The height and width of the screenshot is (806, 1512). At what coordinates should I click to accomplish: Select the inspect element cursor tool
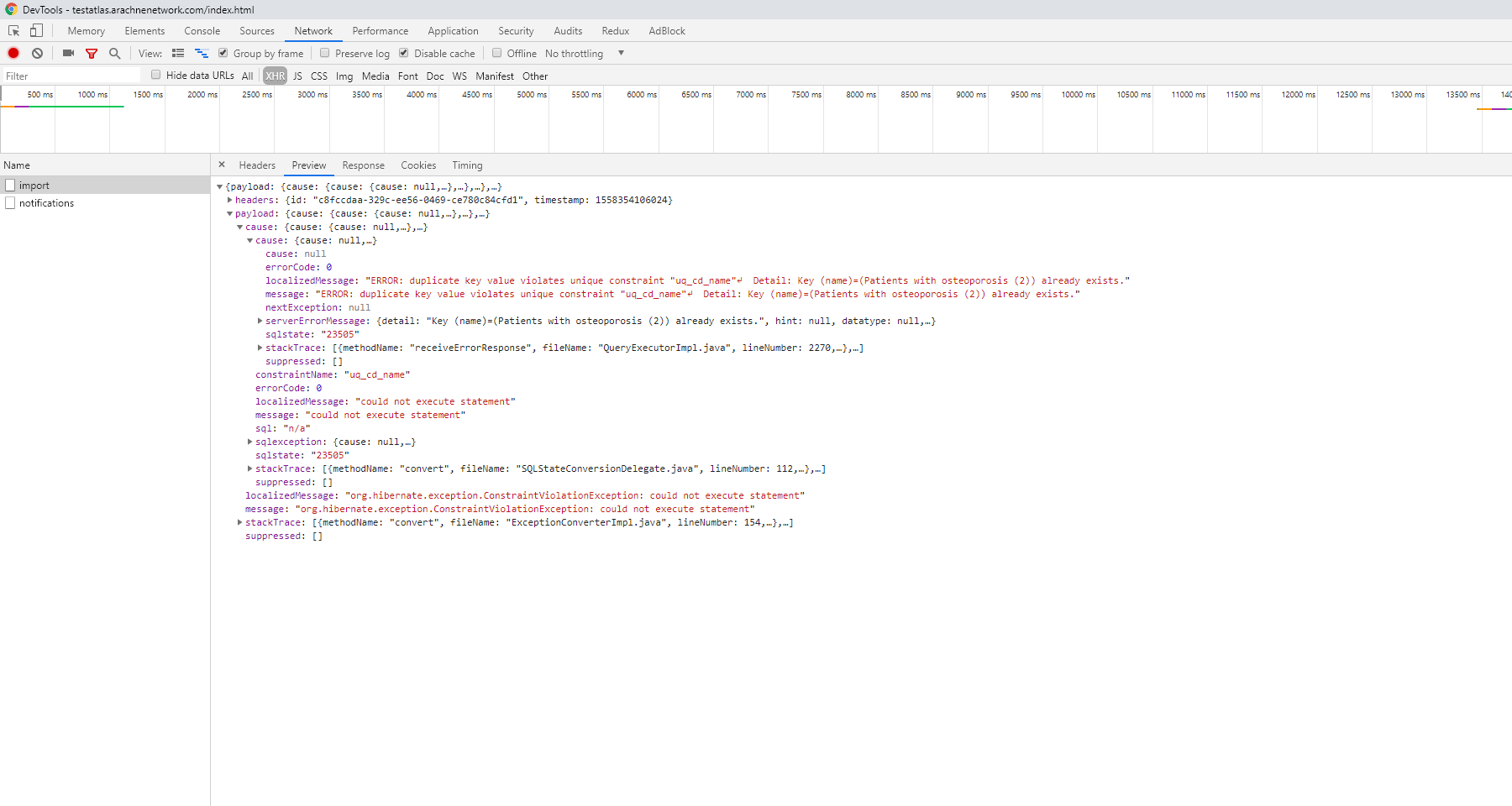click(x=13, y=30)
